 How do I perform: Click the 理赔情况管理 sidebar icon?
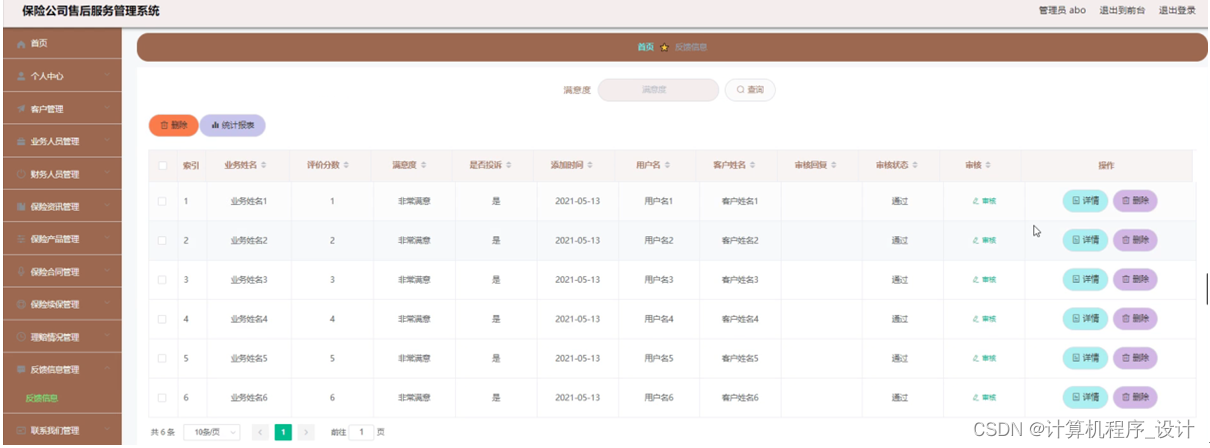(22, 337)
